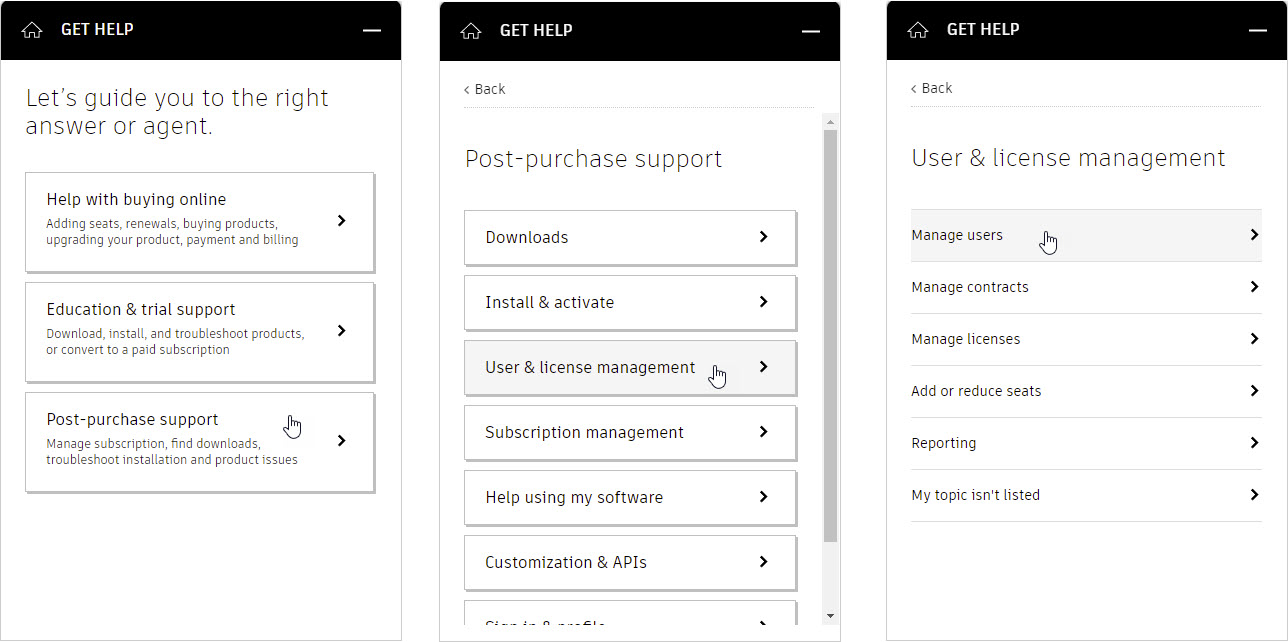Click scrollbar down arrow in middle panel

coord(830,615)
